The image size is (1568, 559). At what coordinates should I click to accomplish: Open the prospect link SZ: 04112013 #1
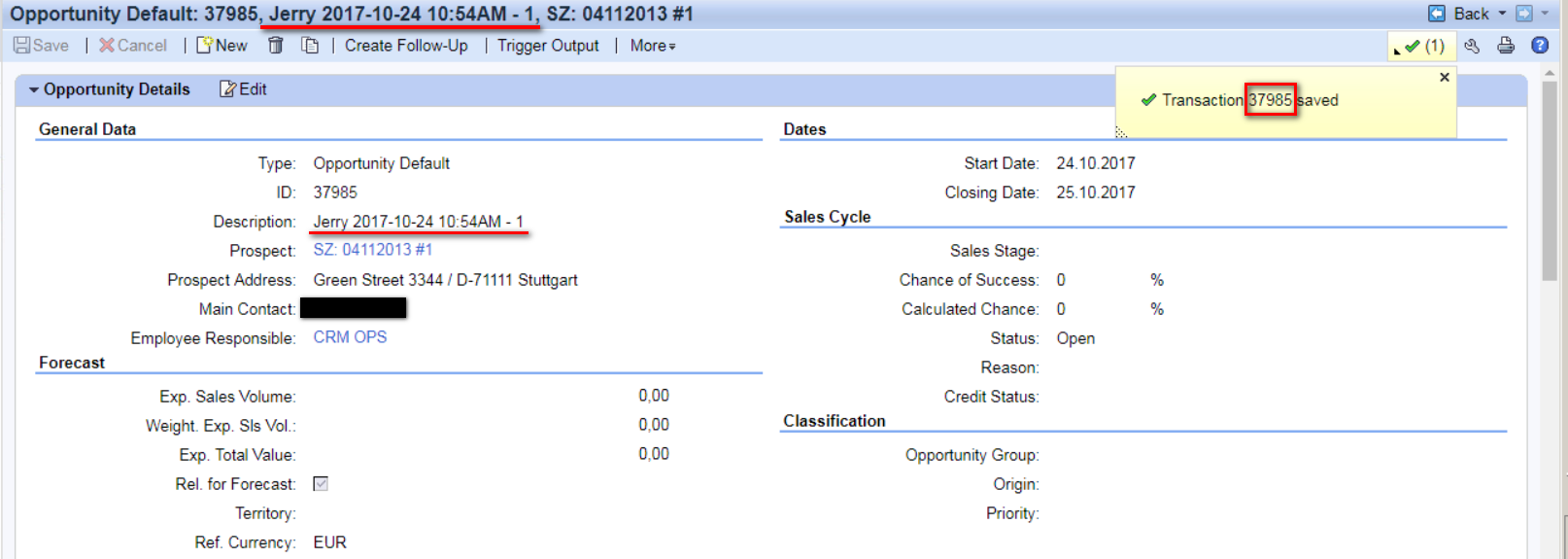tap(372, 250)
